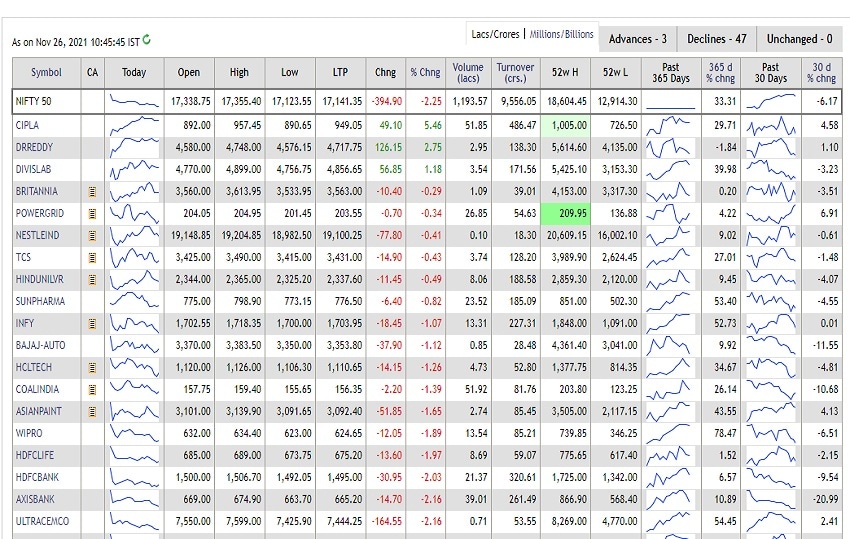
Task: Open corporate action icon for BRITANNIA
Action: point(92,191)
